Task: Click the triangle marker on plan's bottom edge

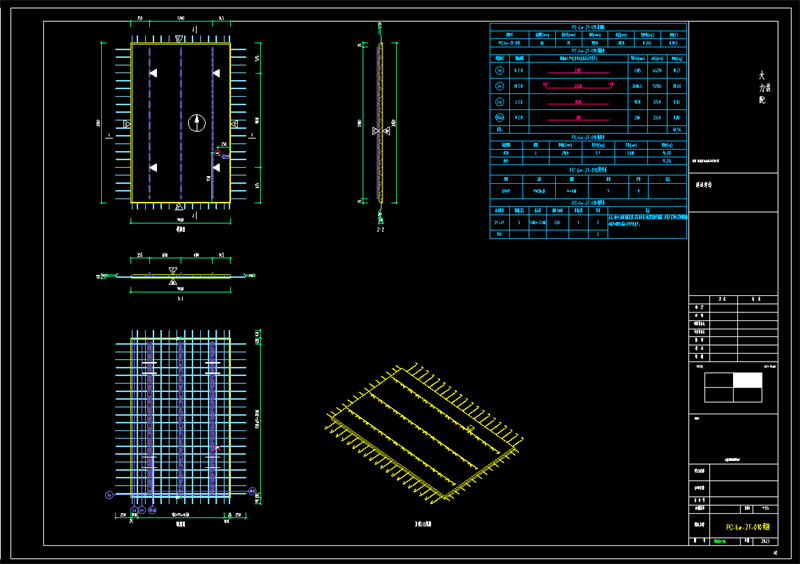Action: [179, 207]
